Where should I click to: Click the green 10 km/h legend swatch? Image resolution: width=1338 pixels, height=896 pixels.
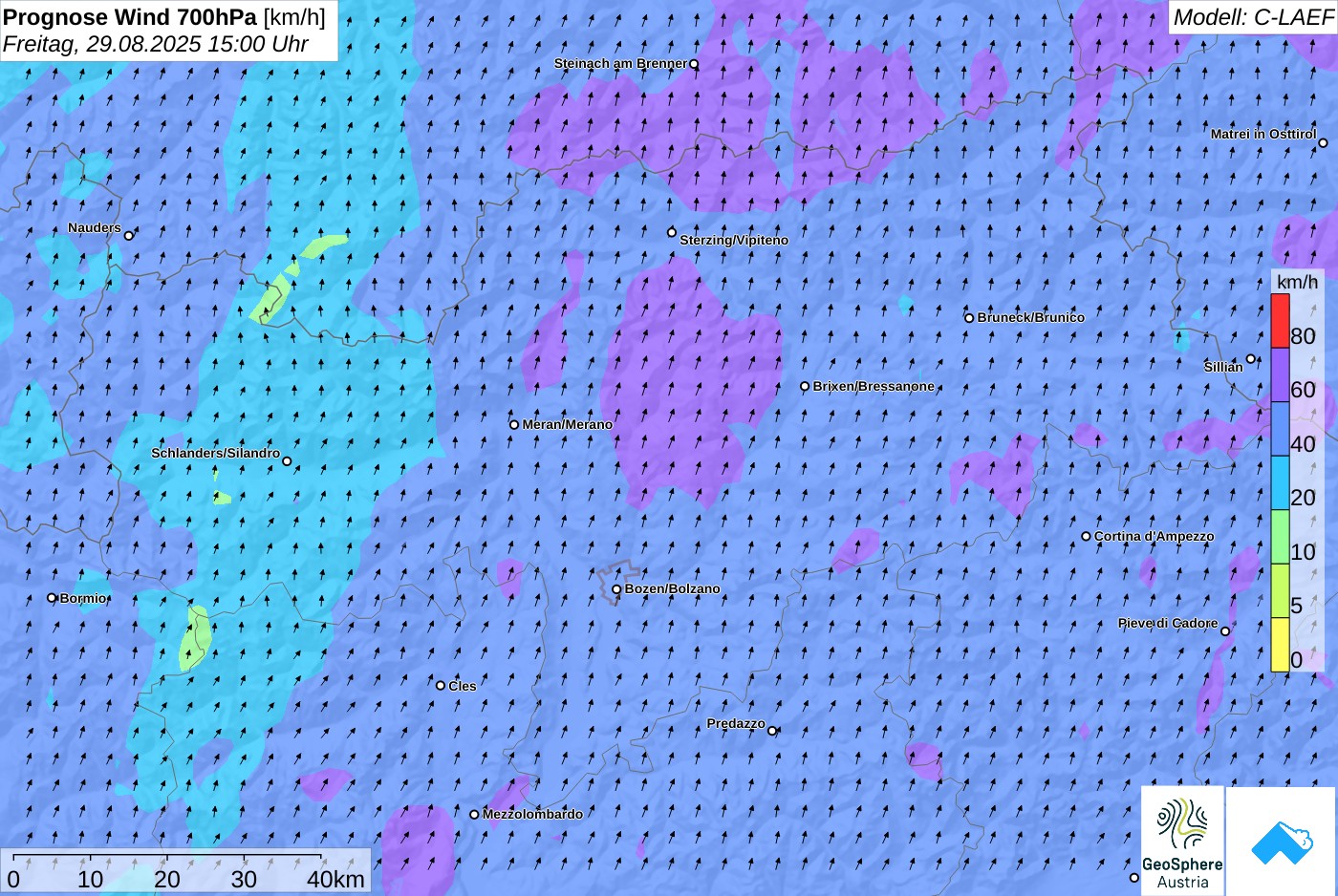point(1280,538)
